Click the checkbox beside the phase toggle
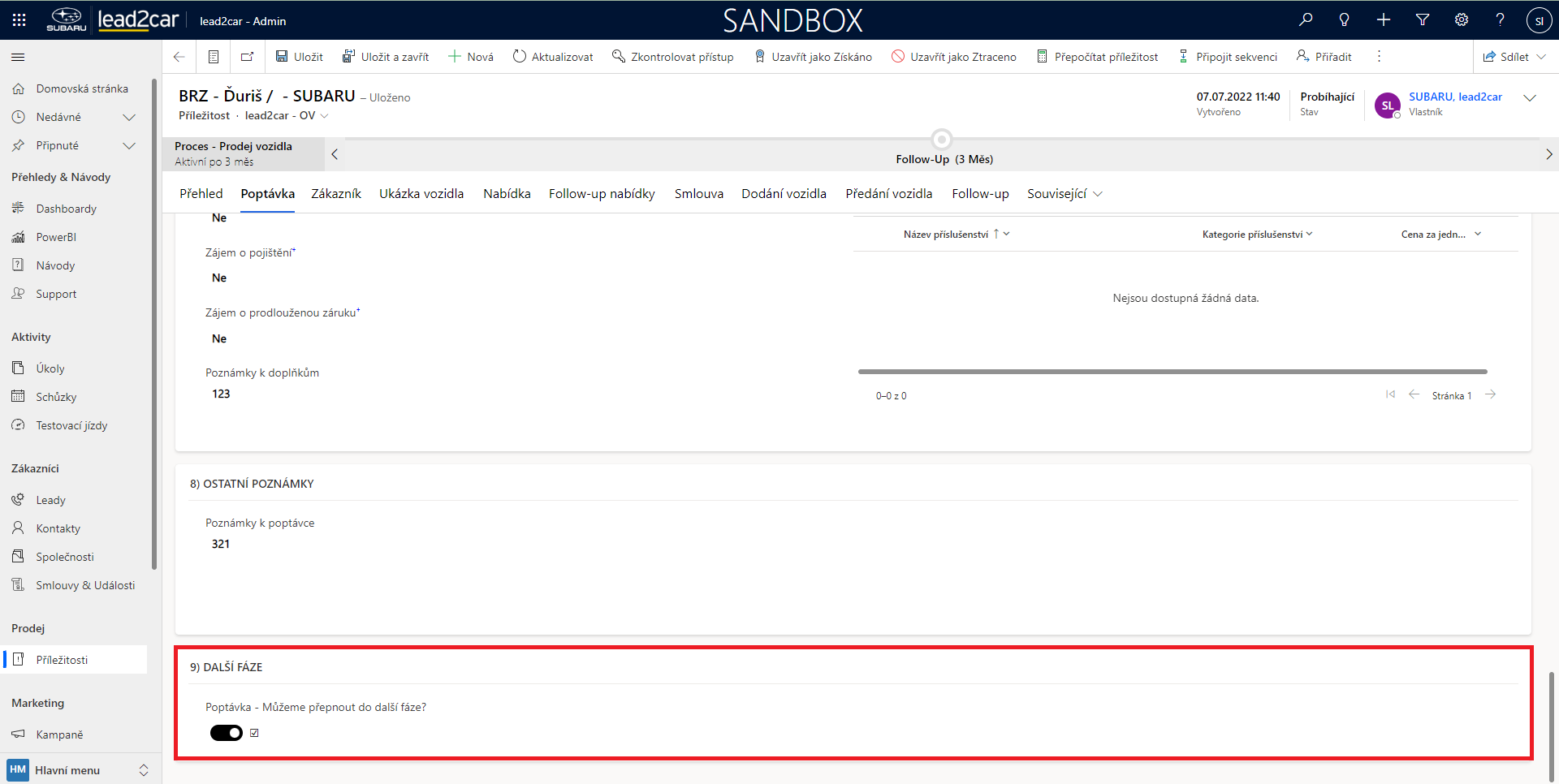 tap(255, 733)
